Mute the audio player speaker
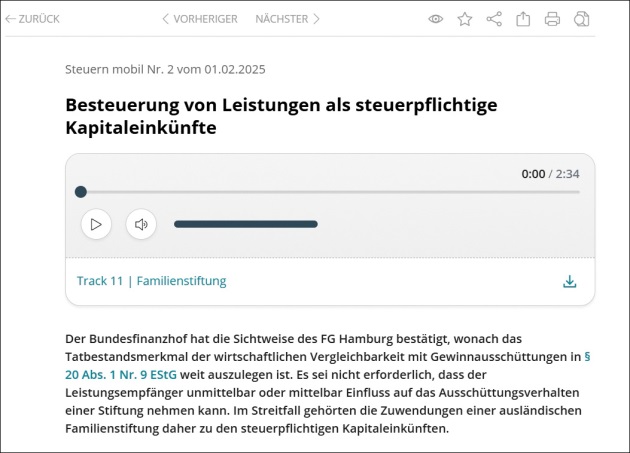The width and height of the screenshot is (630, 453). click(141, 224)
